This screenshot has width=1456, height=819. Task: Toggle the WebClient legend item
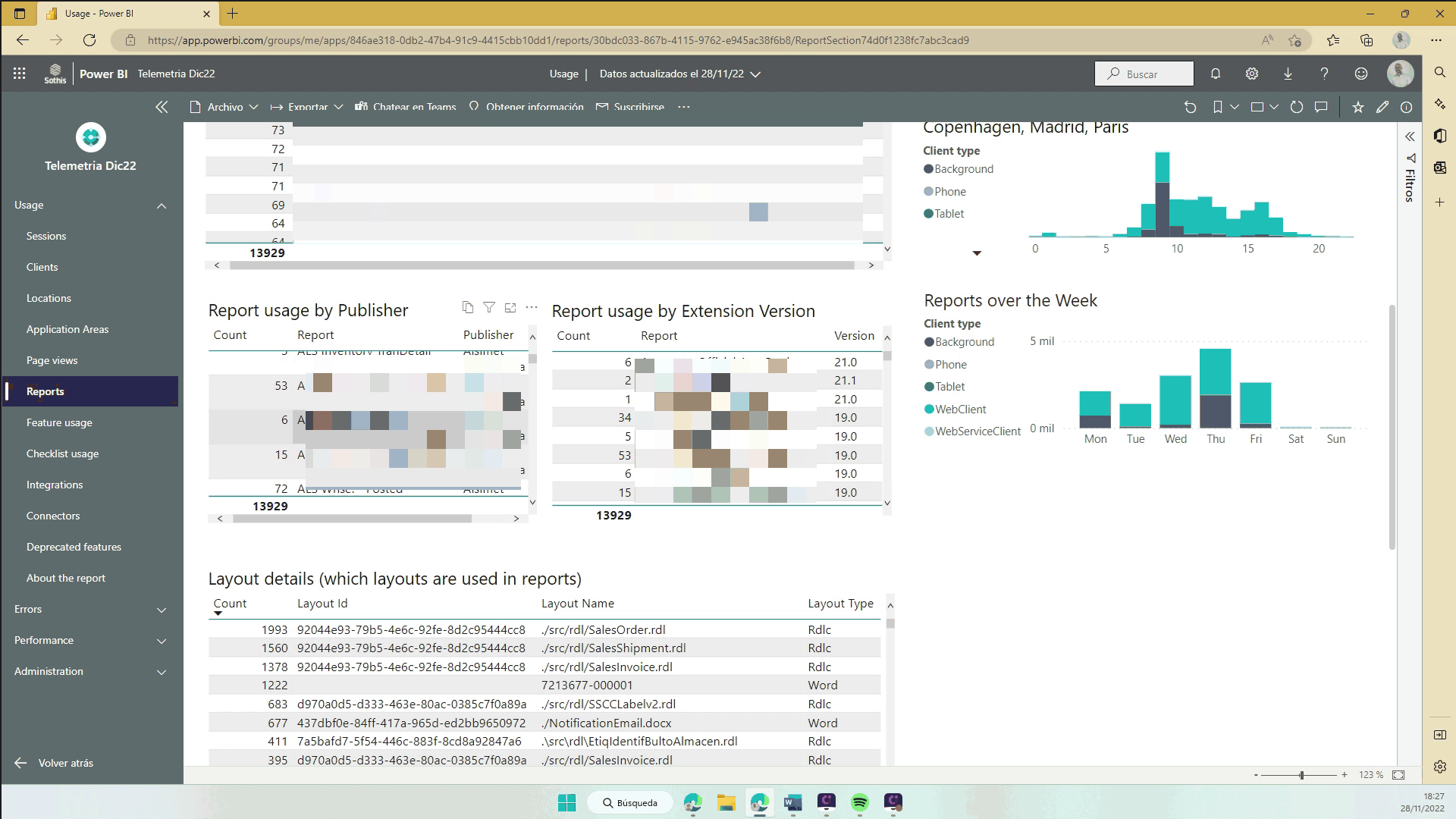coord(960,409)
